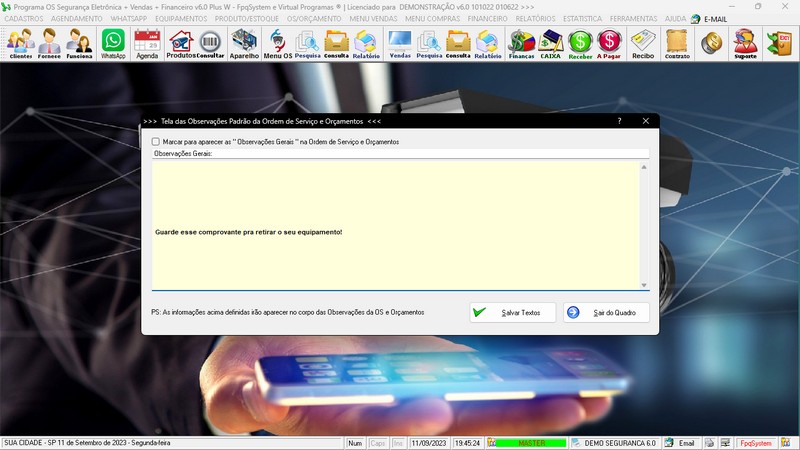
Task: Click the 19:45:24 clock in status bar
Action: tap(467, 443)
